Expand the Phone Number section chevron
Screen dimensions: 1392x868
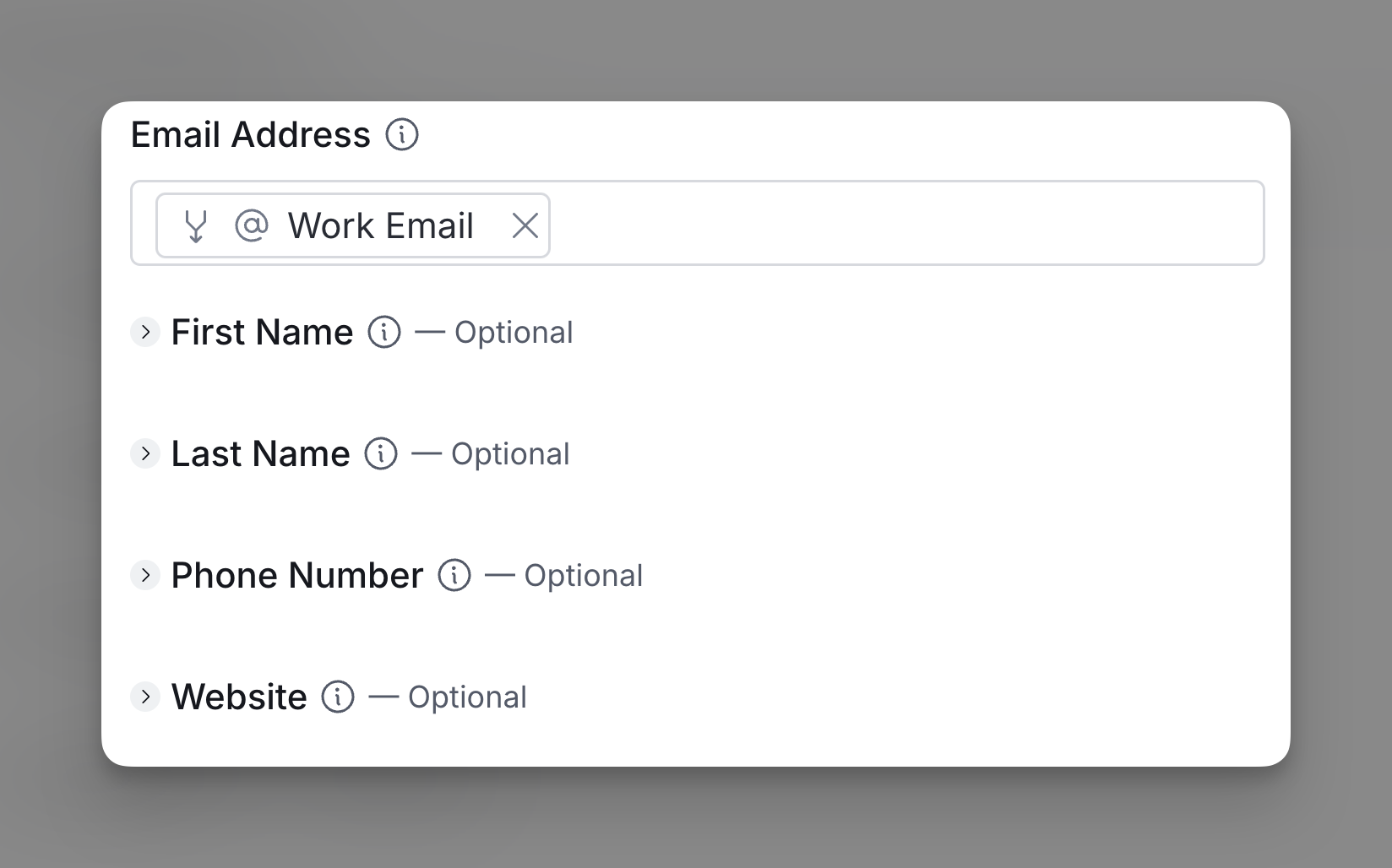tap(145, 575)
